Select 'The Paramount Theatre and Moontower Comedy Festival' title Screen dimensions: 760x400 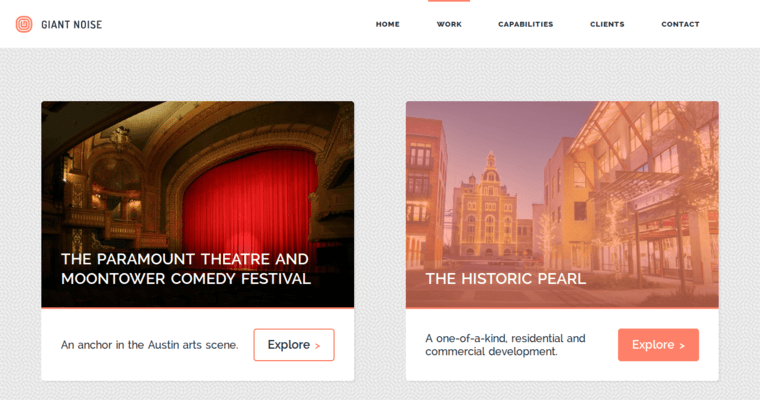tap(186, 269)
